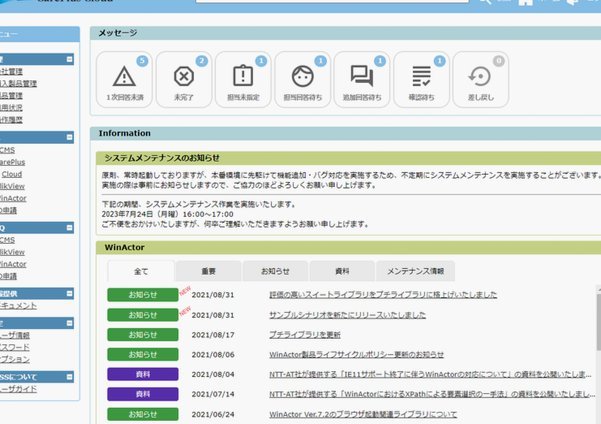Open the 追加回答待ち chat bubbles card
601x424 pixels.
pos(362,79)
